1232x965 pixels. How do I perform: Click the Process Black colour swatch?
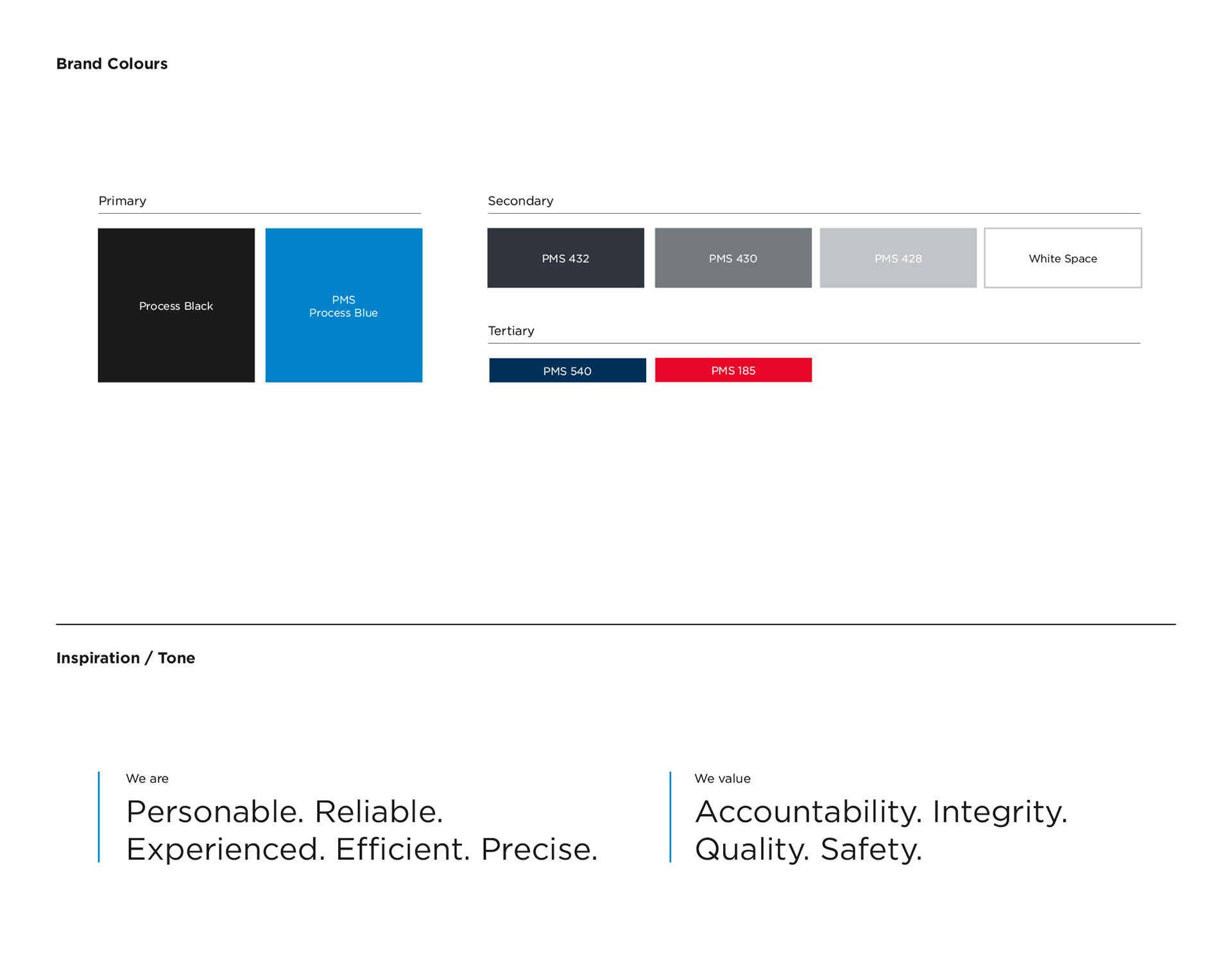(x=176, y=305)
